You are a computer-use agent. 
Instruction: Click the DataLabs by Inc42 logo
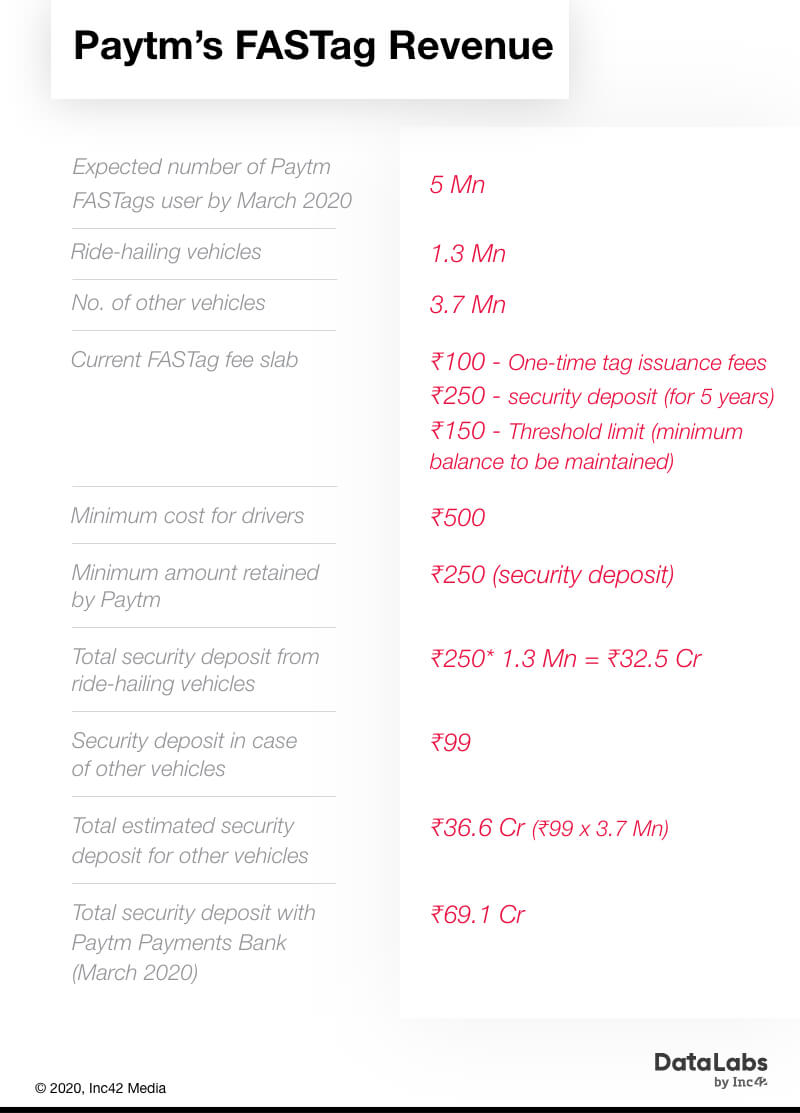[x=711, y=1069]
